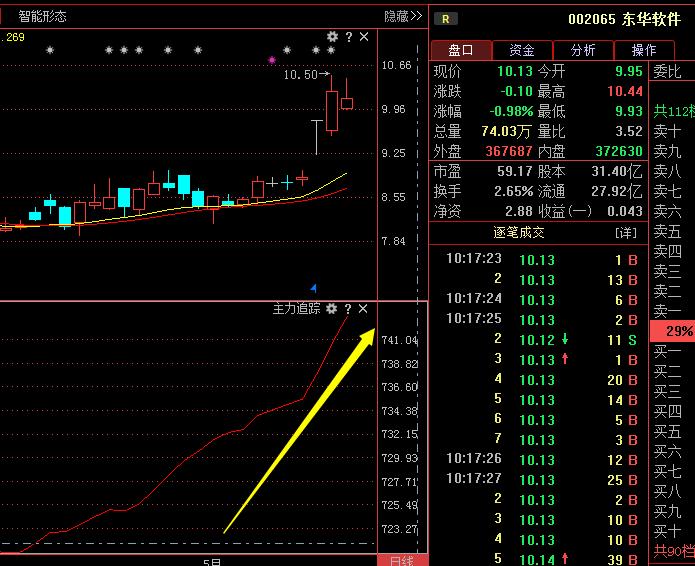695x566 pixels.
Task: Click 总量 value 74.03万
Action: (506, 131)
